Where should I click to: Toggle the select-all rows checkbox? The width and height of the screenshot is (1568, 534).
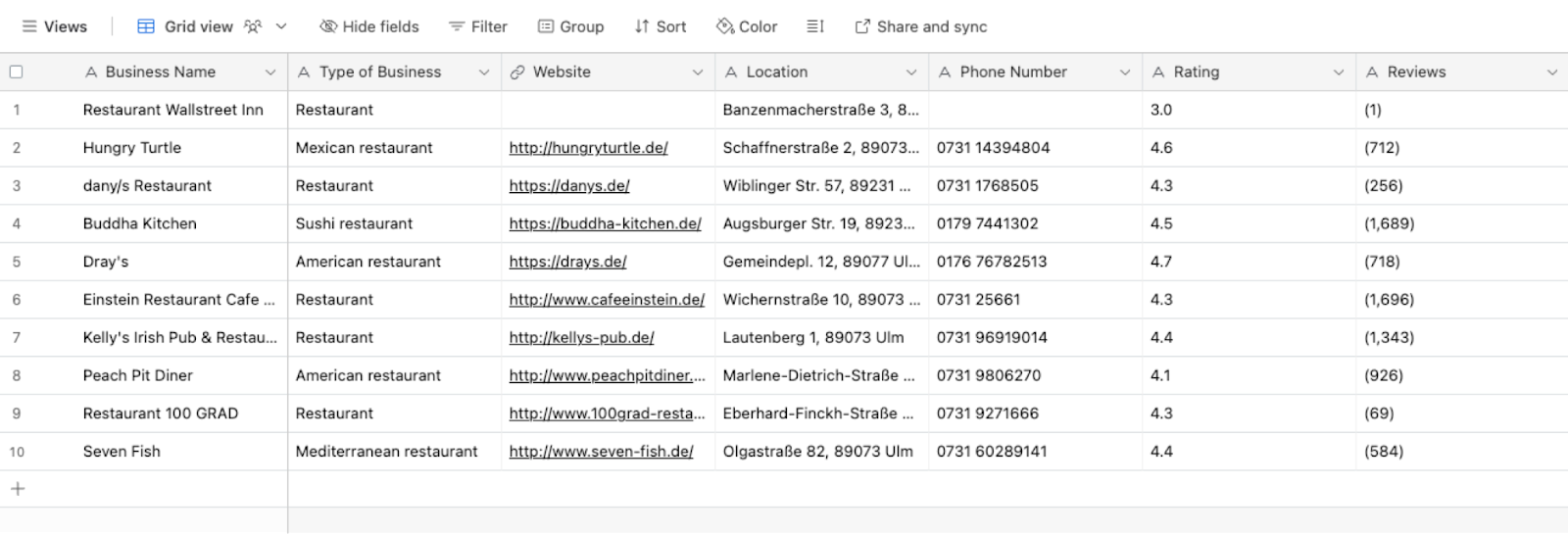tap(16, 72)
